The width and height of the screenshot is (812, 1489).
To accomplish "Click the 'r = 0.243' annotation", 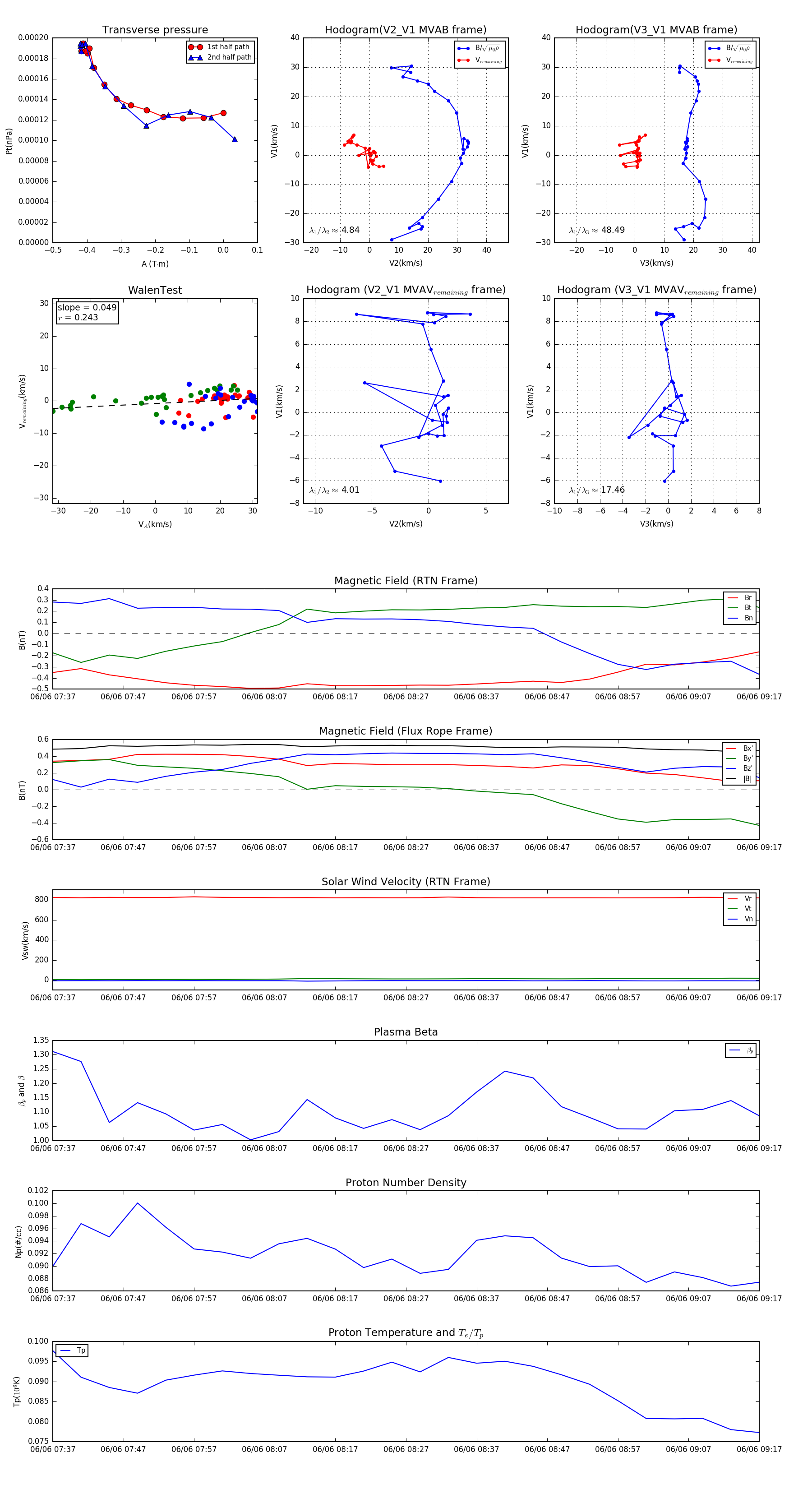I will click(78, 317).
